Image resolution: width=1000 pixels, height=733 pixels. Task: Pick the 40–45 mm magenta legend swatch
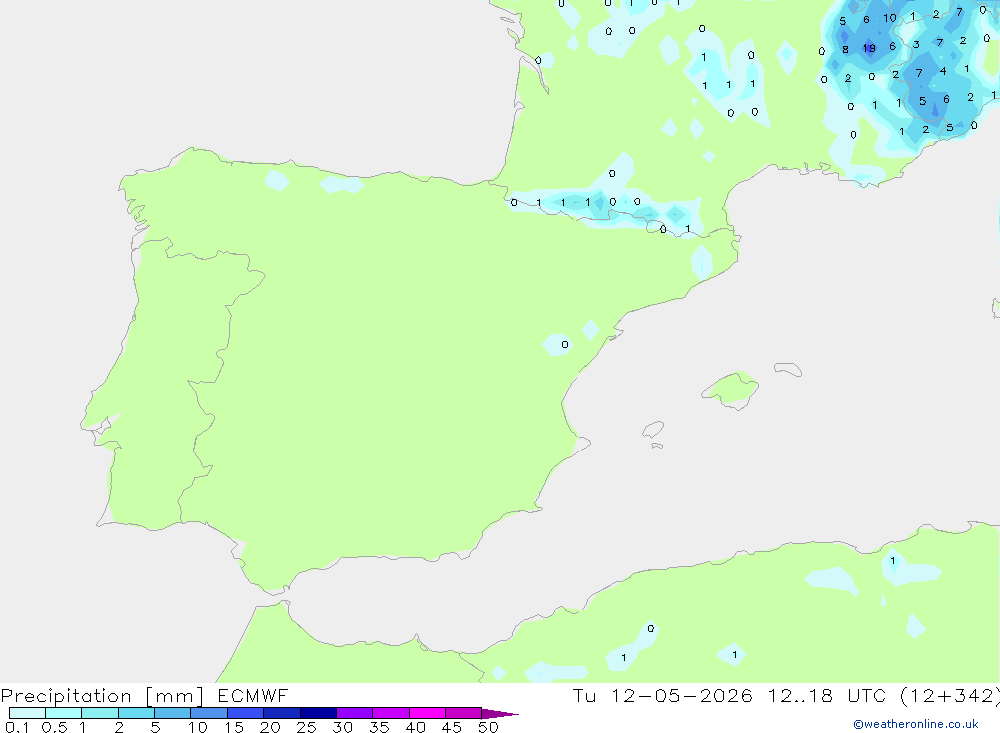pyautogui.click(x=427, y=713)
